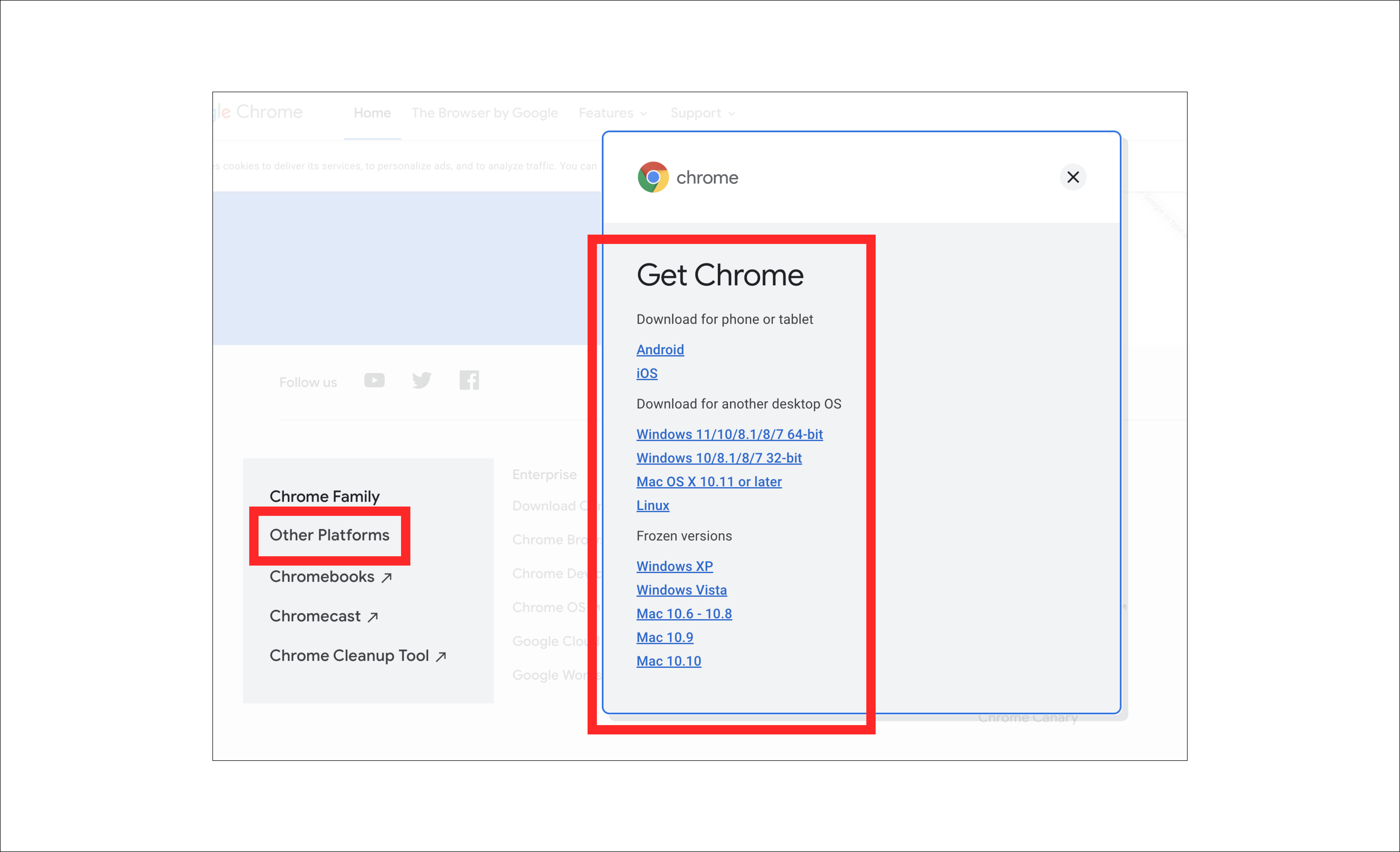Click the Chrome logo in the dialog
This screenshot has height=852, width=1400.
pos(653,177)
